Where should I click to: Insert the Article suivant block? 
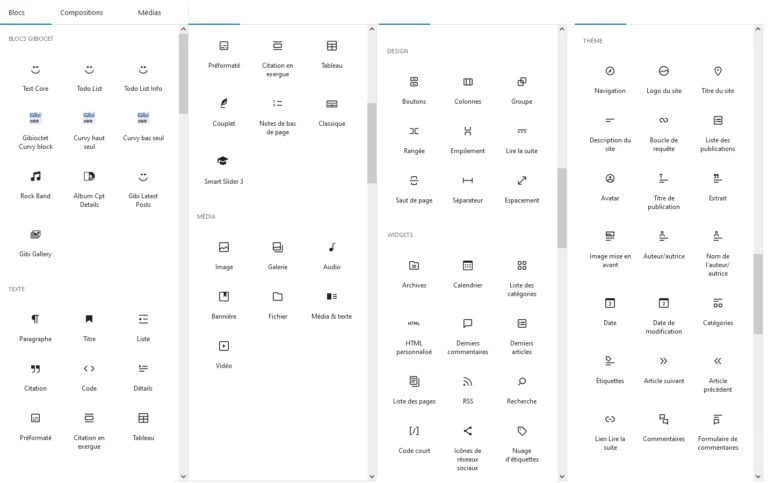coord(664,370)
